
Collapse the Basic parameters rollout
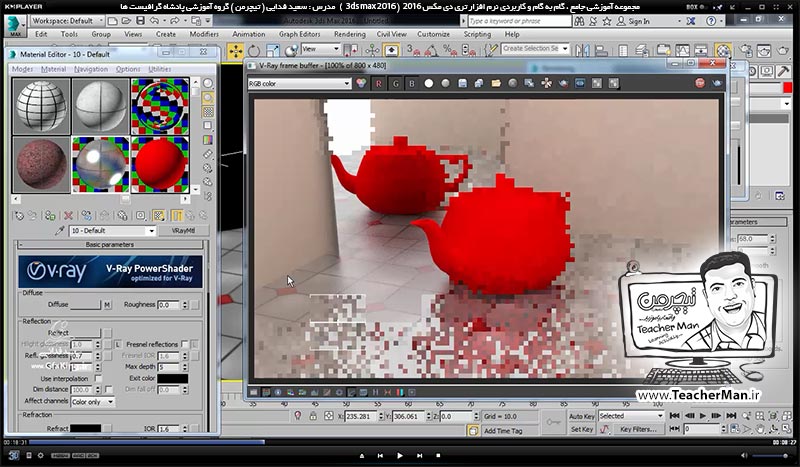[110, 244]
